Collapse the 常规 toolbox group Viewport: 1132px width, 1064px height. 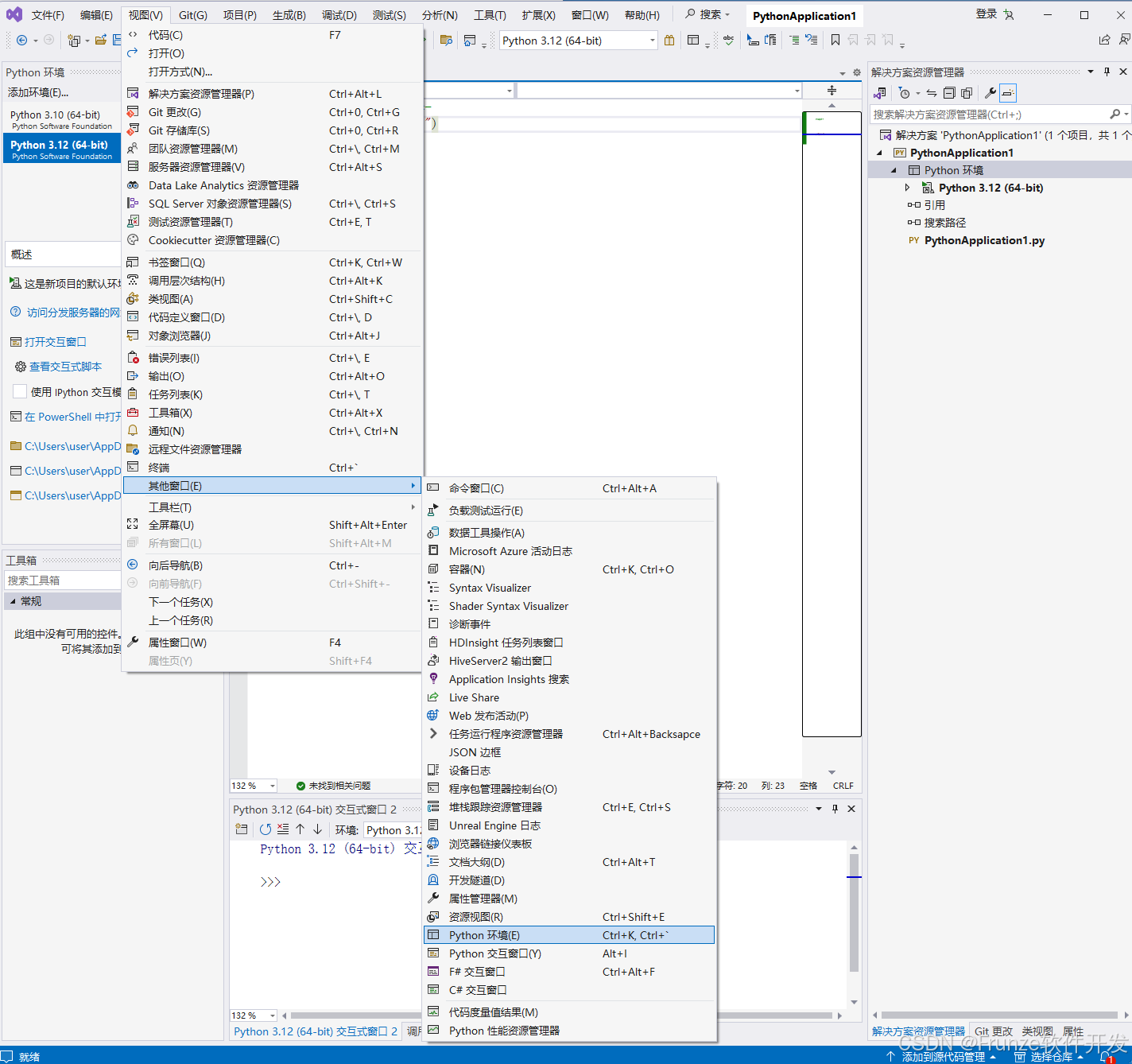coord(13,601)
